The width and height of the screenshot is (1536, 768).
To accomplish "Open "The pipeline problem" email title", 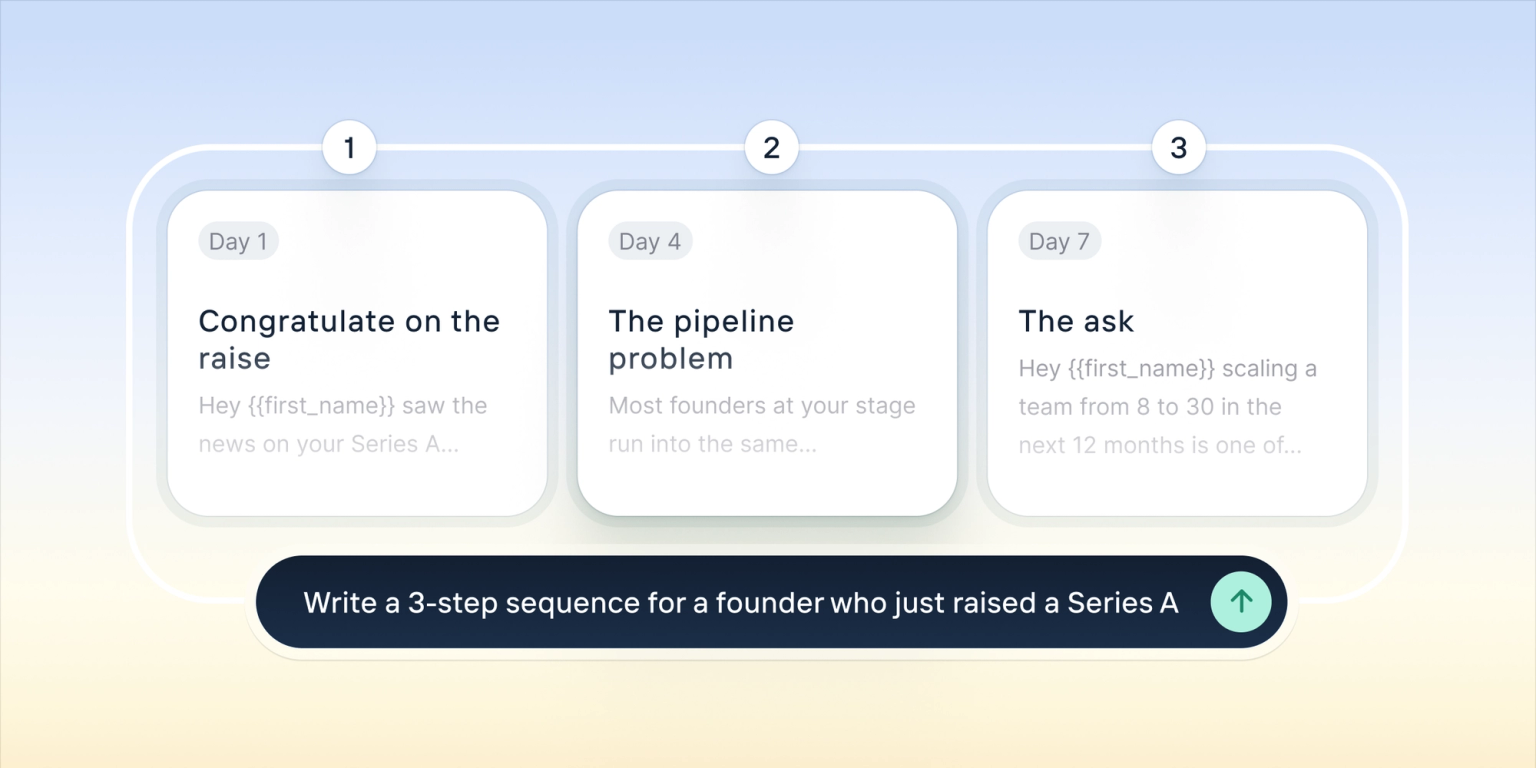I will (701, 339).
